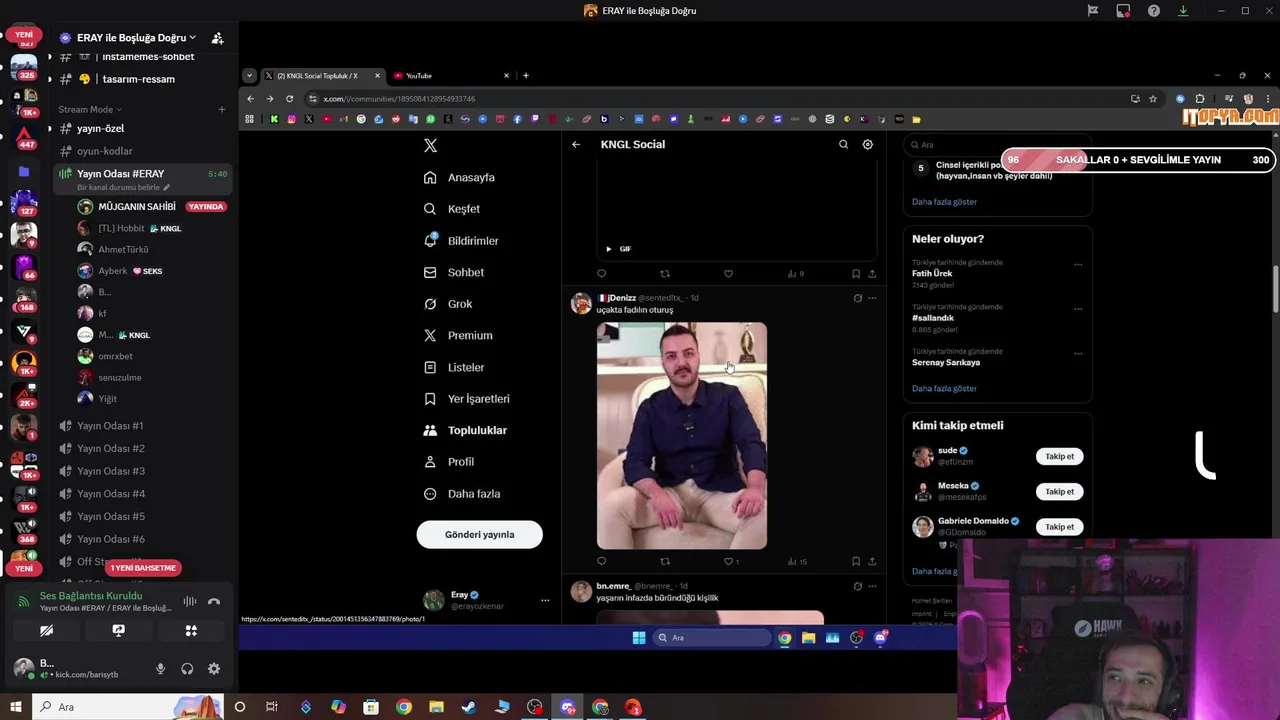
Task: Go back from KNGL Social header
Action: [x=576, y=144]
